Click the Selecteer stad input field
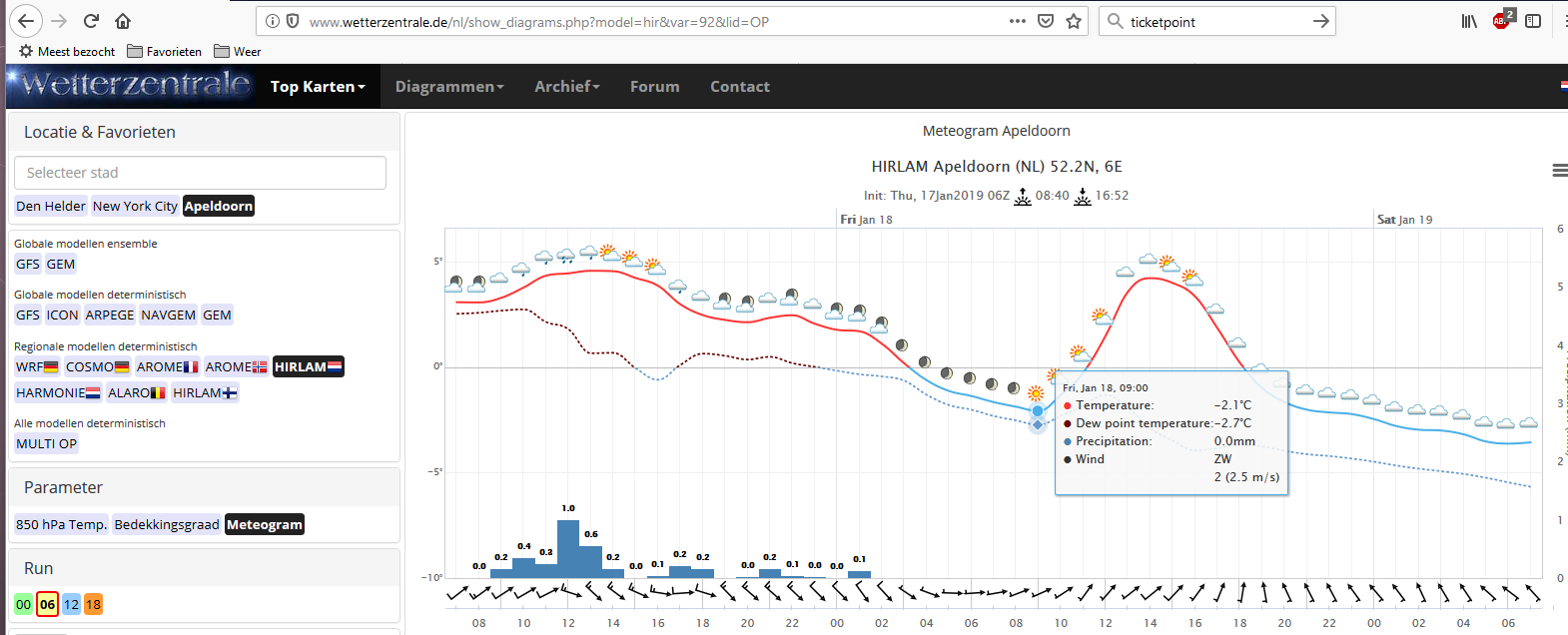Viewport: 1568px width, 635px height. (200, 173)
